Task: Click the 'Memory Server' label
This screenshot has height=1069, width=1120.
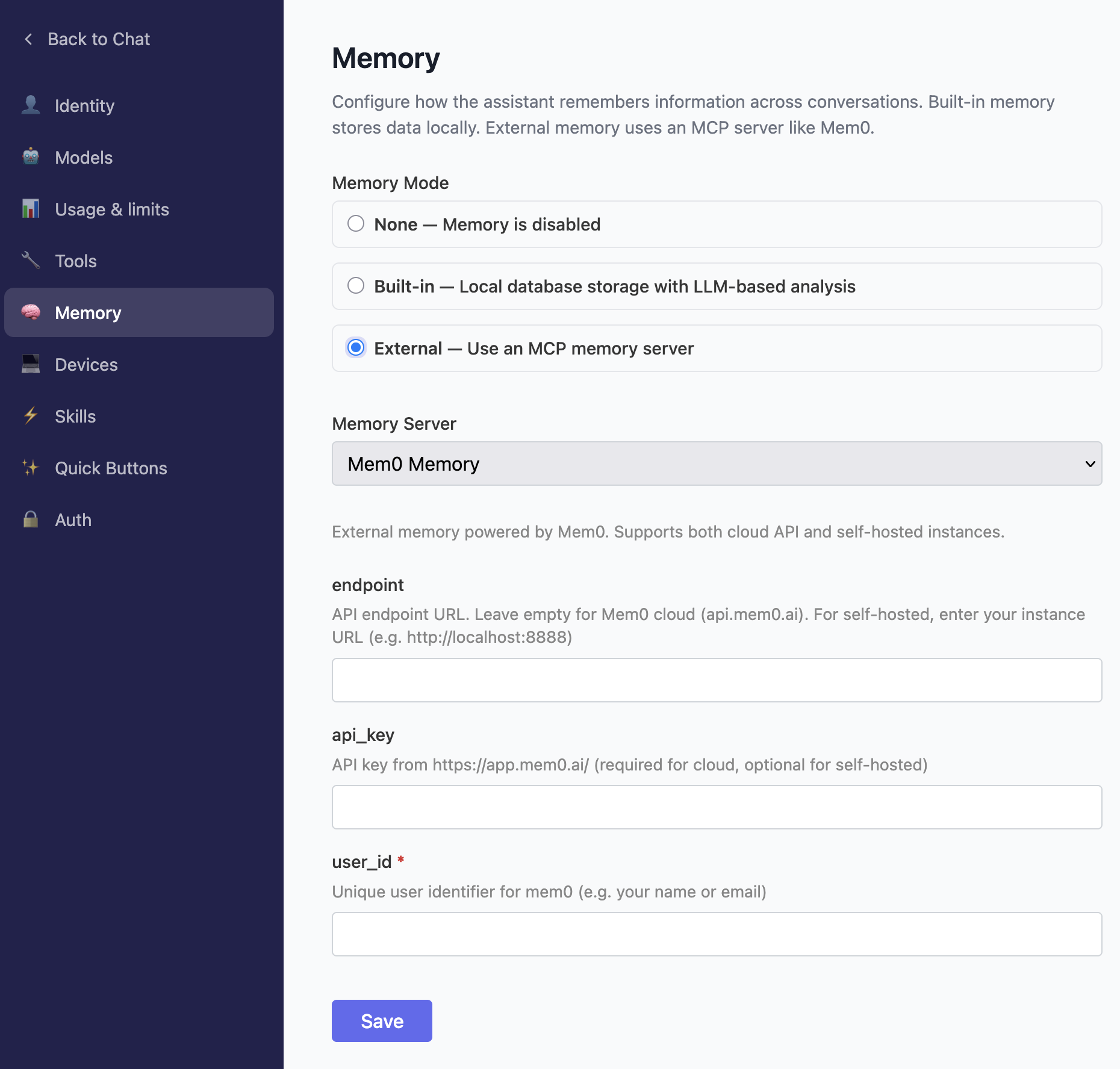Action: [x=394, y=424]
